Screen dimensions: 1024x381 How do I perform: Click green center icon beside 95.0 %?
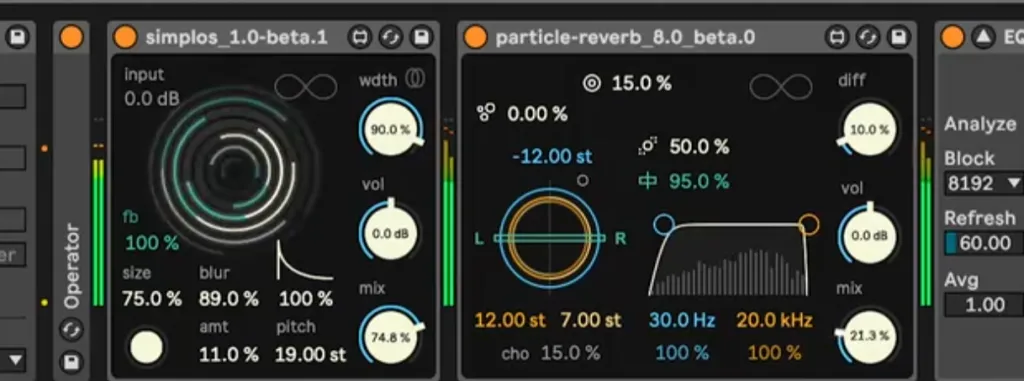pyautogui.click(x=647, y=181)
